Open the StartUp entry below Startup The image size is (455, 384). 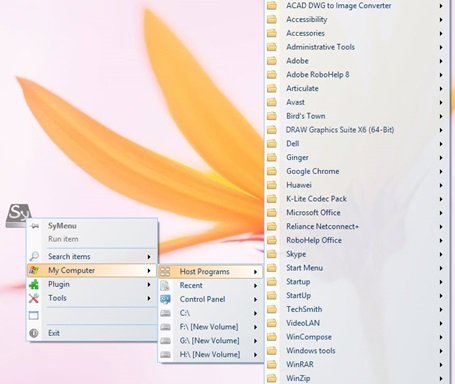(356, 296)
